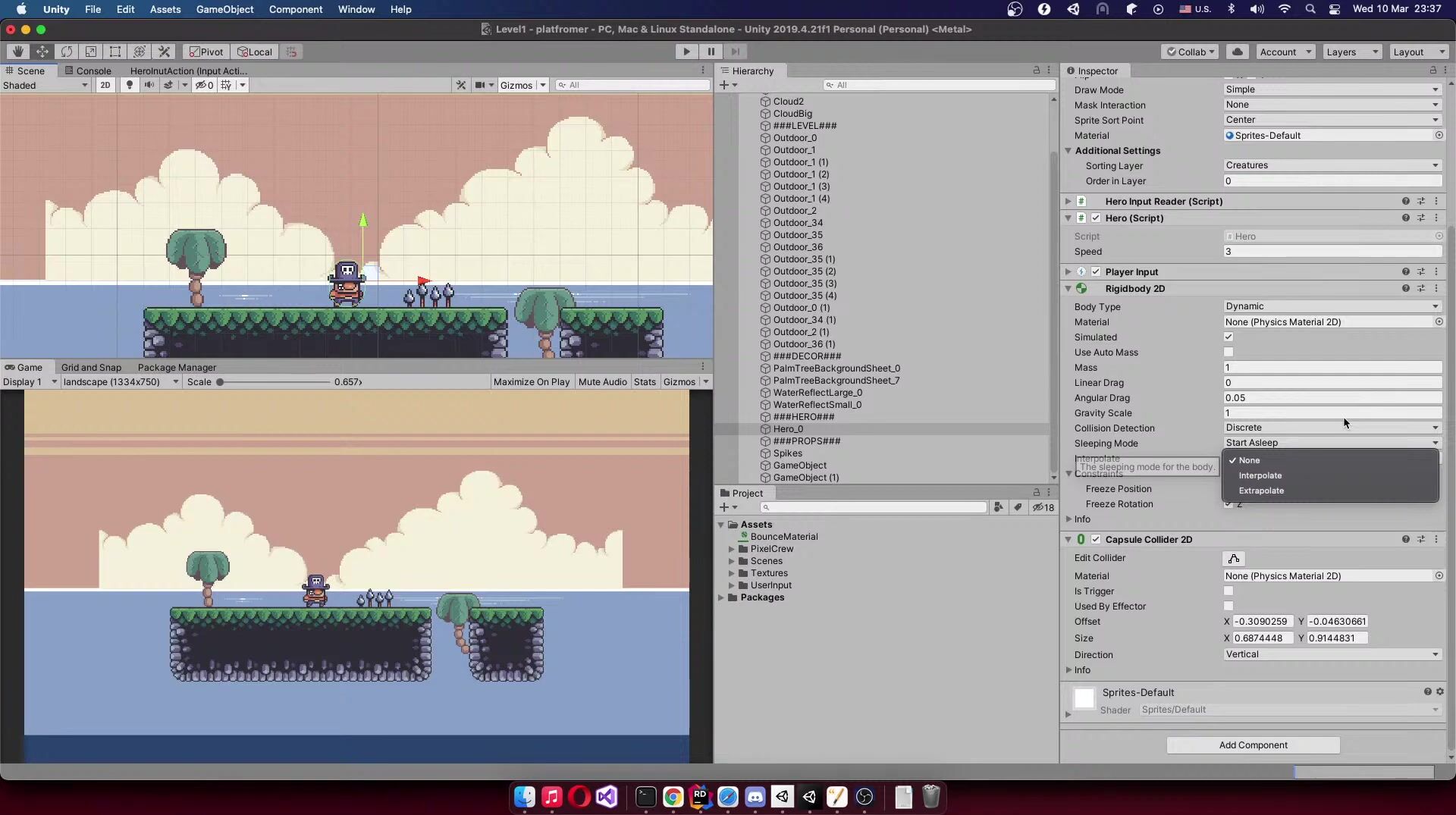1456x815 pixels.
Task: Toggle hidden packages count 18 icon
Action: [x=1043, y=507]
